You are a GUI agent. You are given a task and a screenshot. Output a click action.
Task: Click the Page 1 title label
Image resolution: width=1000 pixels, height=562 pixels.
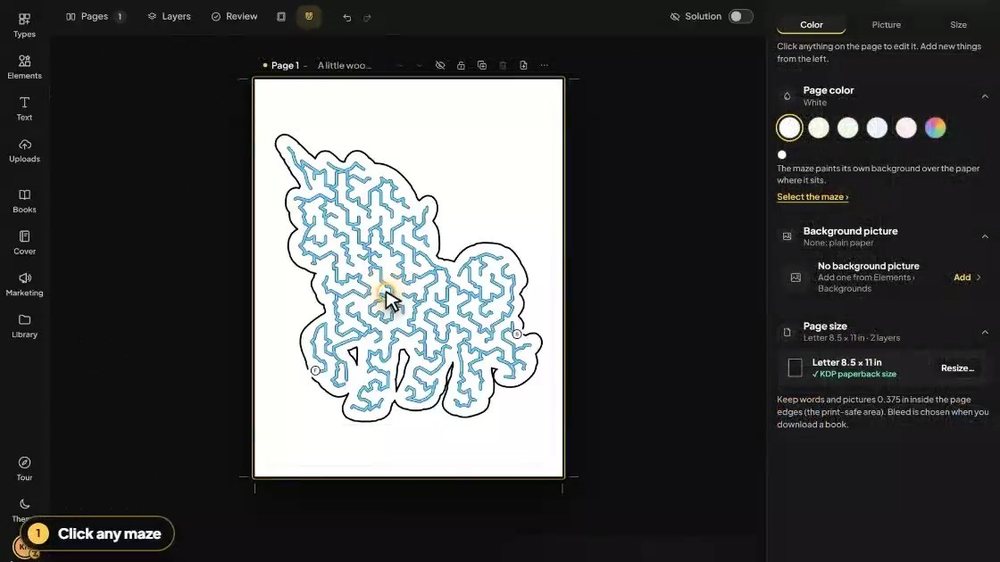click(284, 65)
